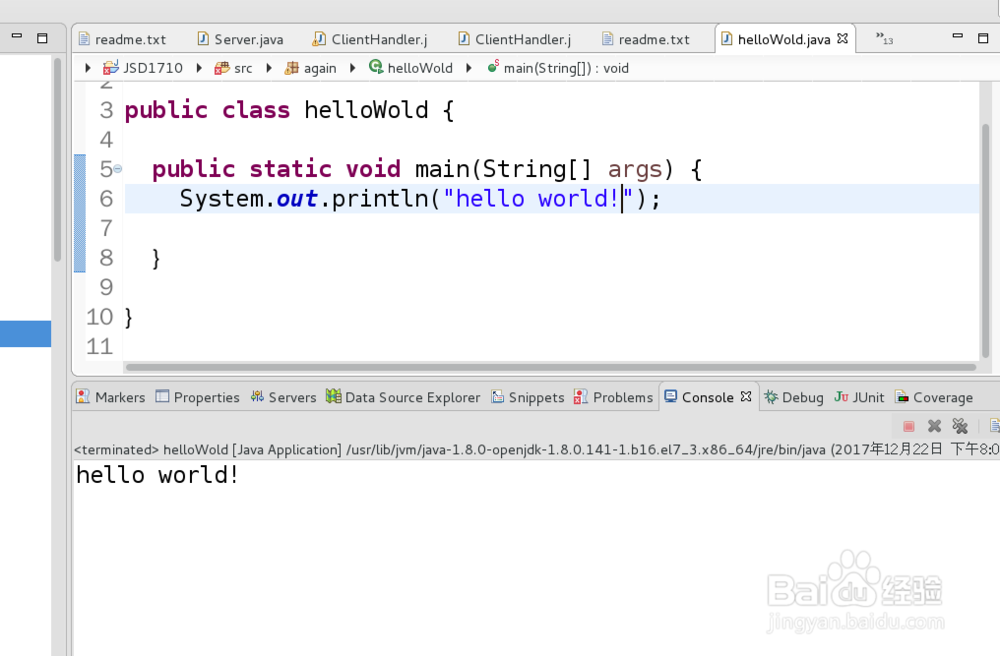The image size is (1000, 656).
Task: Open the Debug view tab
Action: (x=794, y=397)
